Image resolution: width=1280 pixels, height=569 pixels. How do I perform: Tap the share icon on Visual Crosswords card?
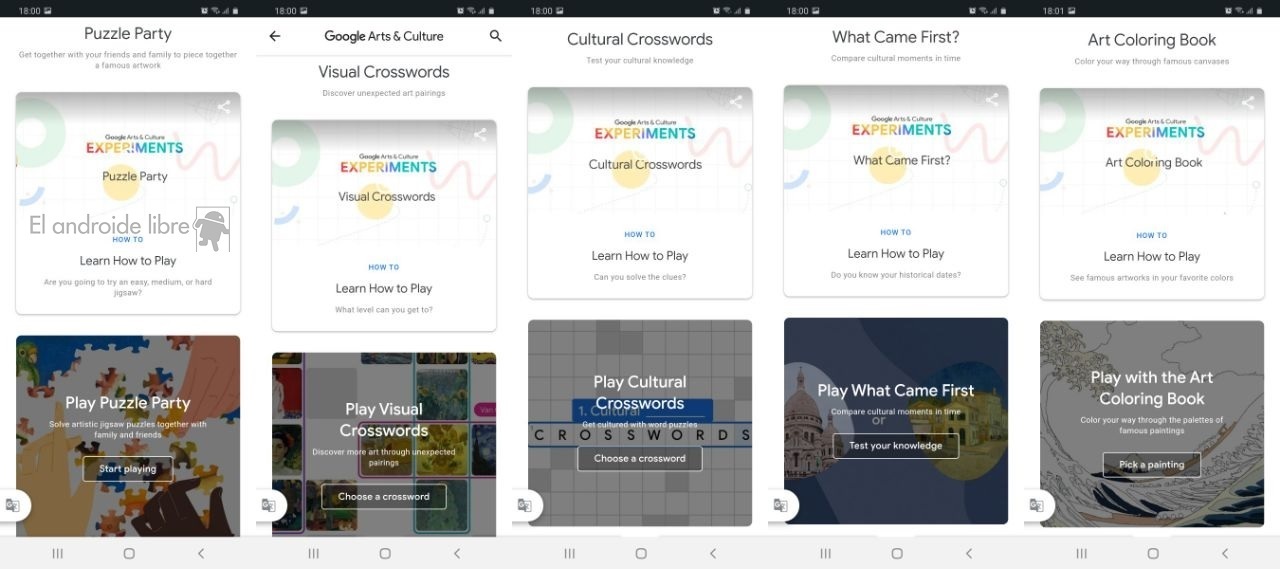pyautogui.click(x=480, y=134)
